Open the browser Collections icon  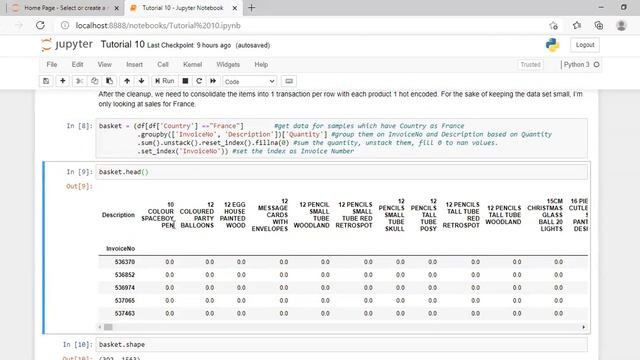(599, 25)
